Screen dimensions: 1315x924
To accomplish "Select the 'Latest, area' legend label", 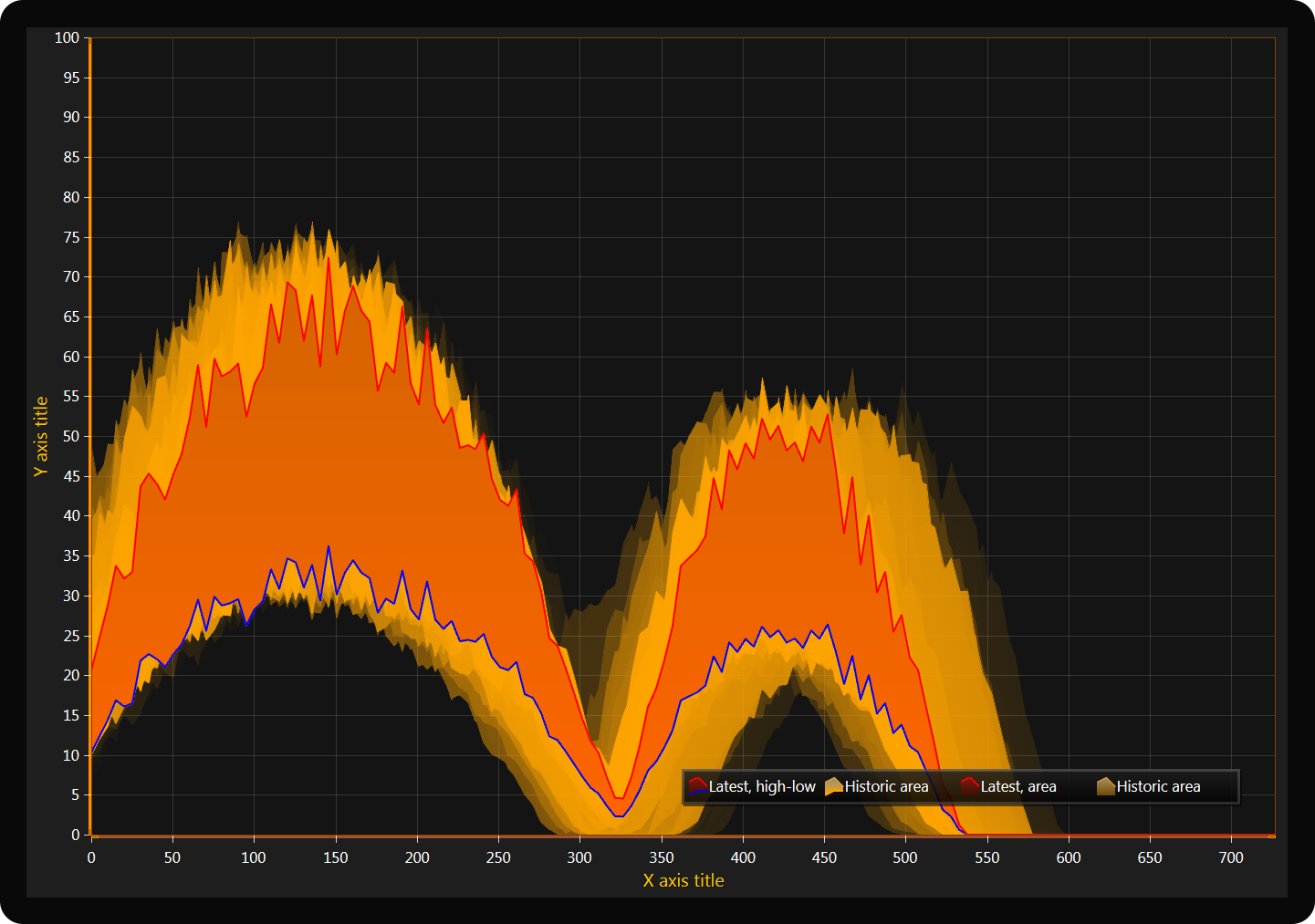I will pyautogui.click(x=1018, y=786).
